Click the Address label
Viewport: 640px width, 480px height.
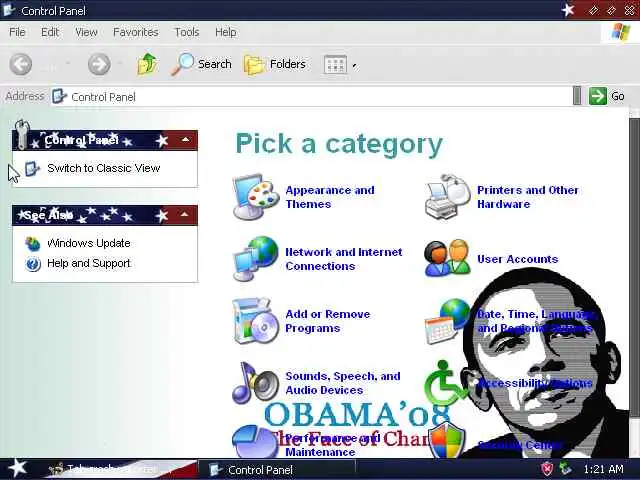24,96
